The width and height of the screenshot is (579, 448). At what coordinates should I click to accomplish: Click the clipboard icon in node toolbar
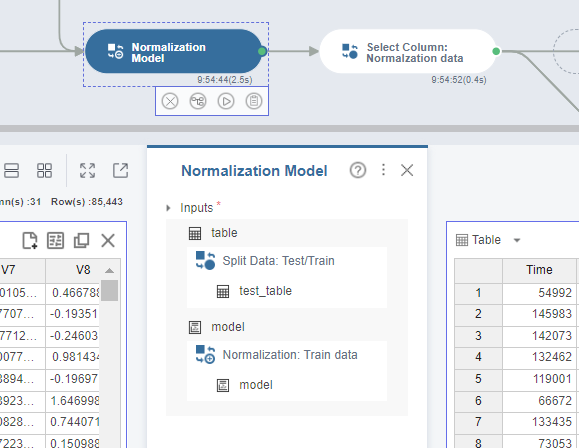254,101
